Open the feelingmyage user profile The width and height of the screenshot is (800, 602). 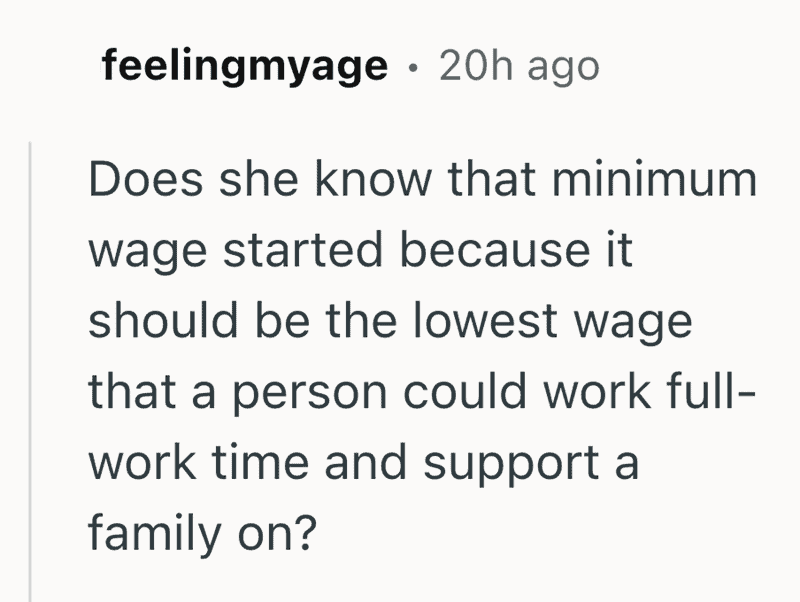pos(244,66)
